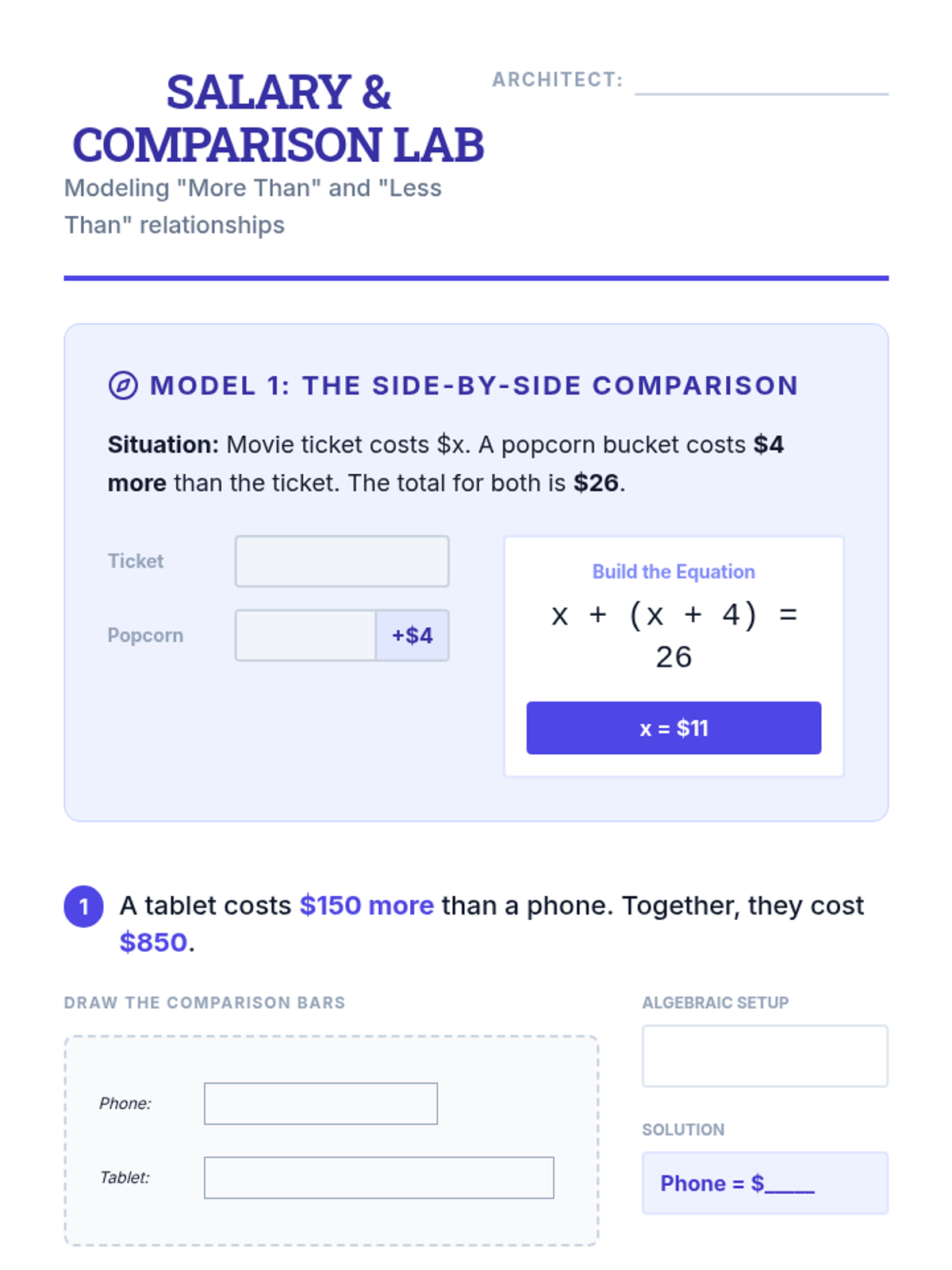This screenshot has width=952, height=1270.
Task: Click the Phone comparison bar
Action: point(321,1103)
